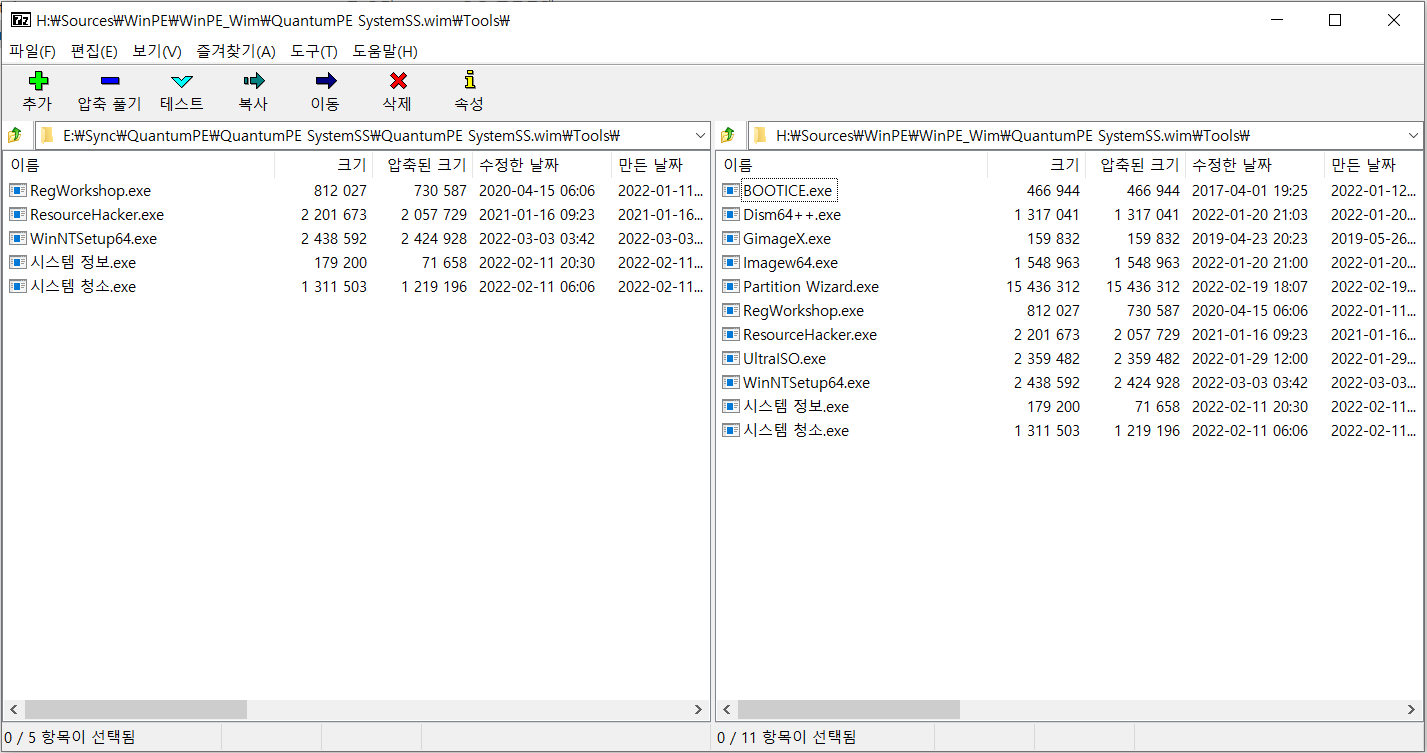This screenshot has height=753, width=1427.
Task: Click size 1 548 963 of Imagew64.exe
Action: pyautogui.click(x=1047, y=262)
